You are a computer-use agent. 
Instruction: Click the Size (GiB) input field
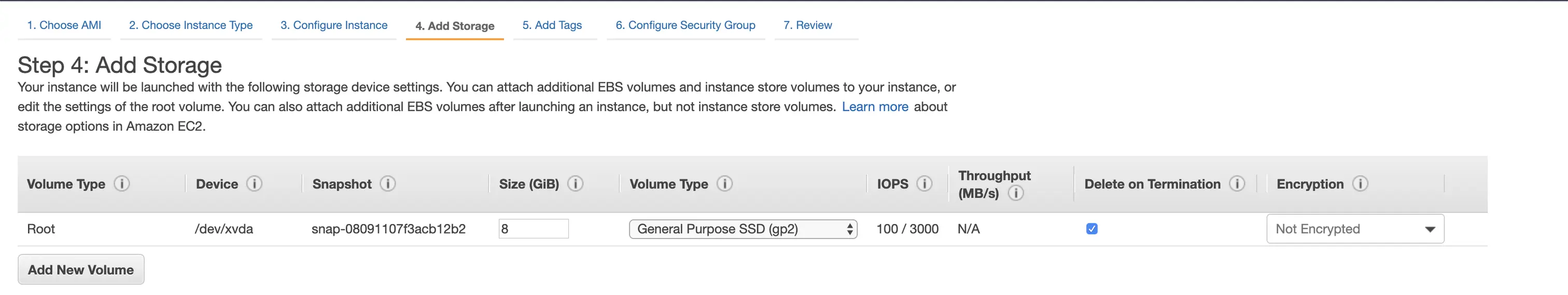coord(533,229)
